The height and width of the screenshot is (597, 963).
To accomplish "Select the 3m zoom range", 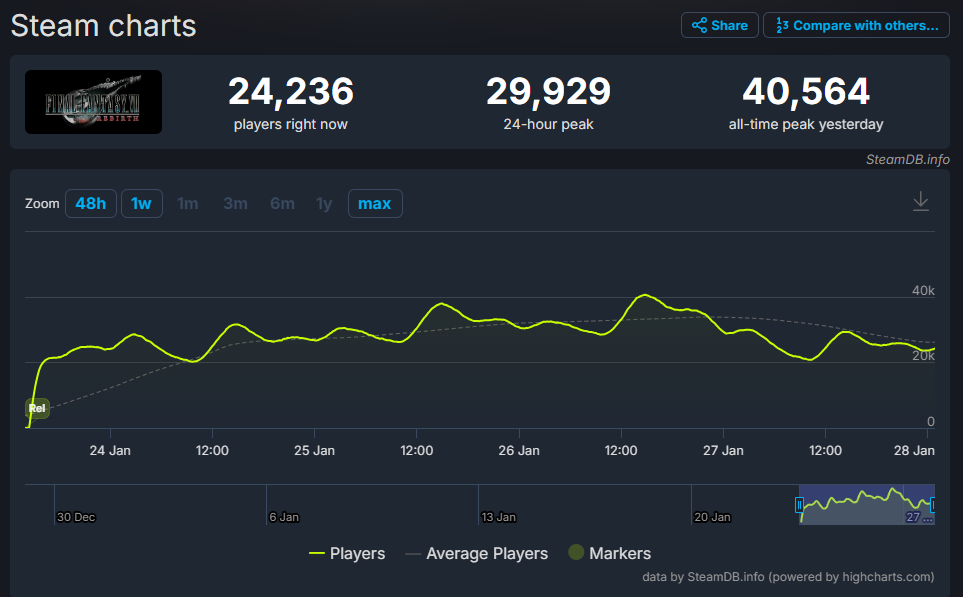I will point(235,203).
